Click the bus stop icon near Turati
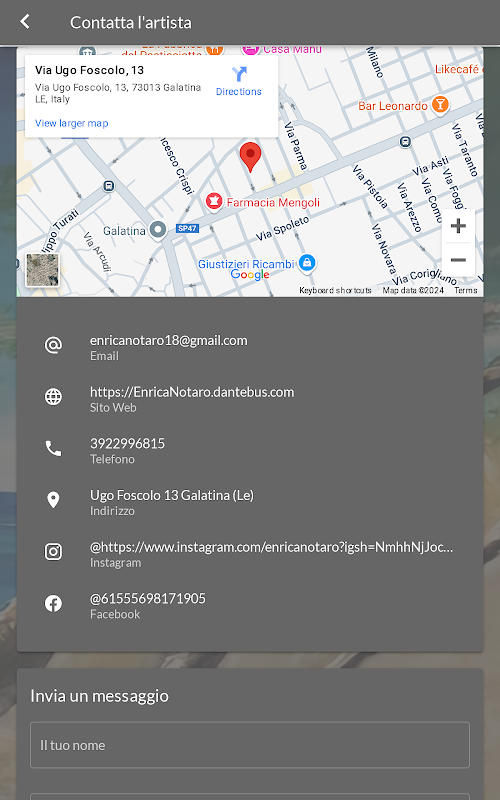500x800 pixels. pyautogui.click(x=109, y=186)
